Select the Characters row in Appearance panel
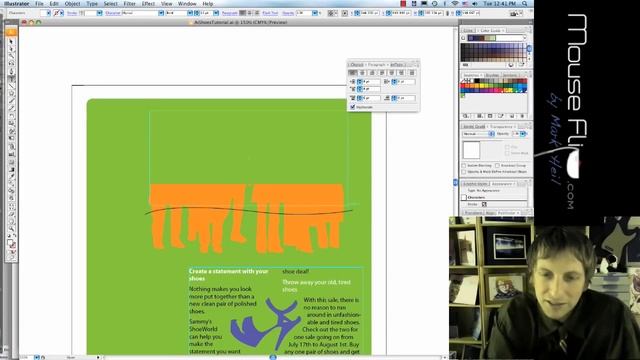Image resolution: width=640 pixels, height=360 pixels. pos(494,197)
